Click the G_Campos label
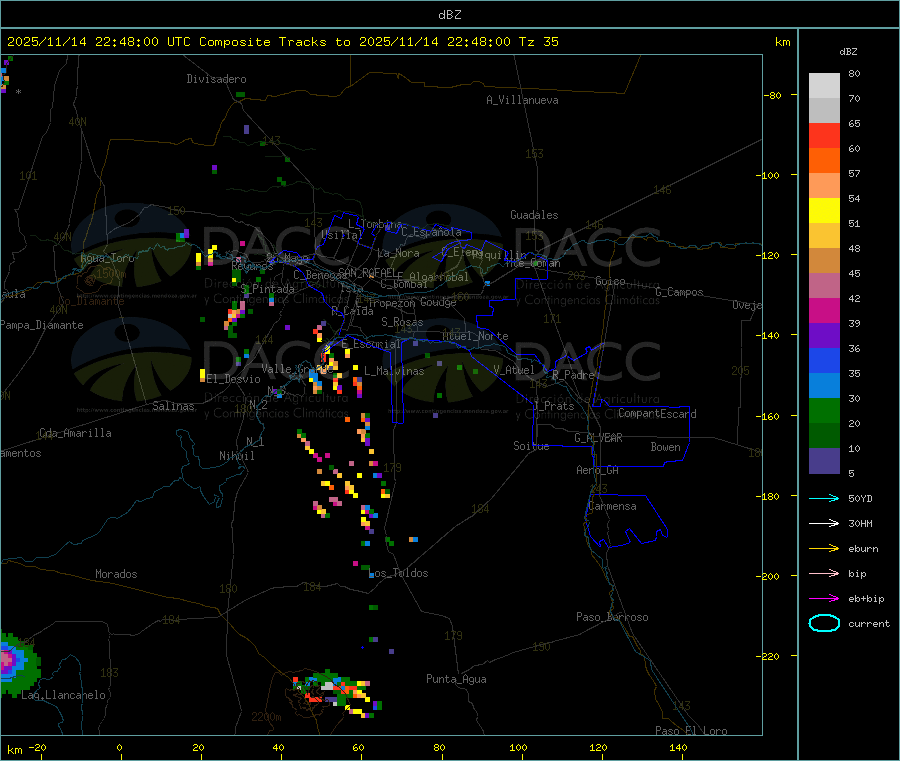Screen dimensions: 900x761 pyautogui.click(x=679, y=292)
